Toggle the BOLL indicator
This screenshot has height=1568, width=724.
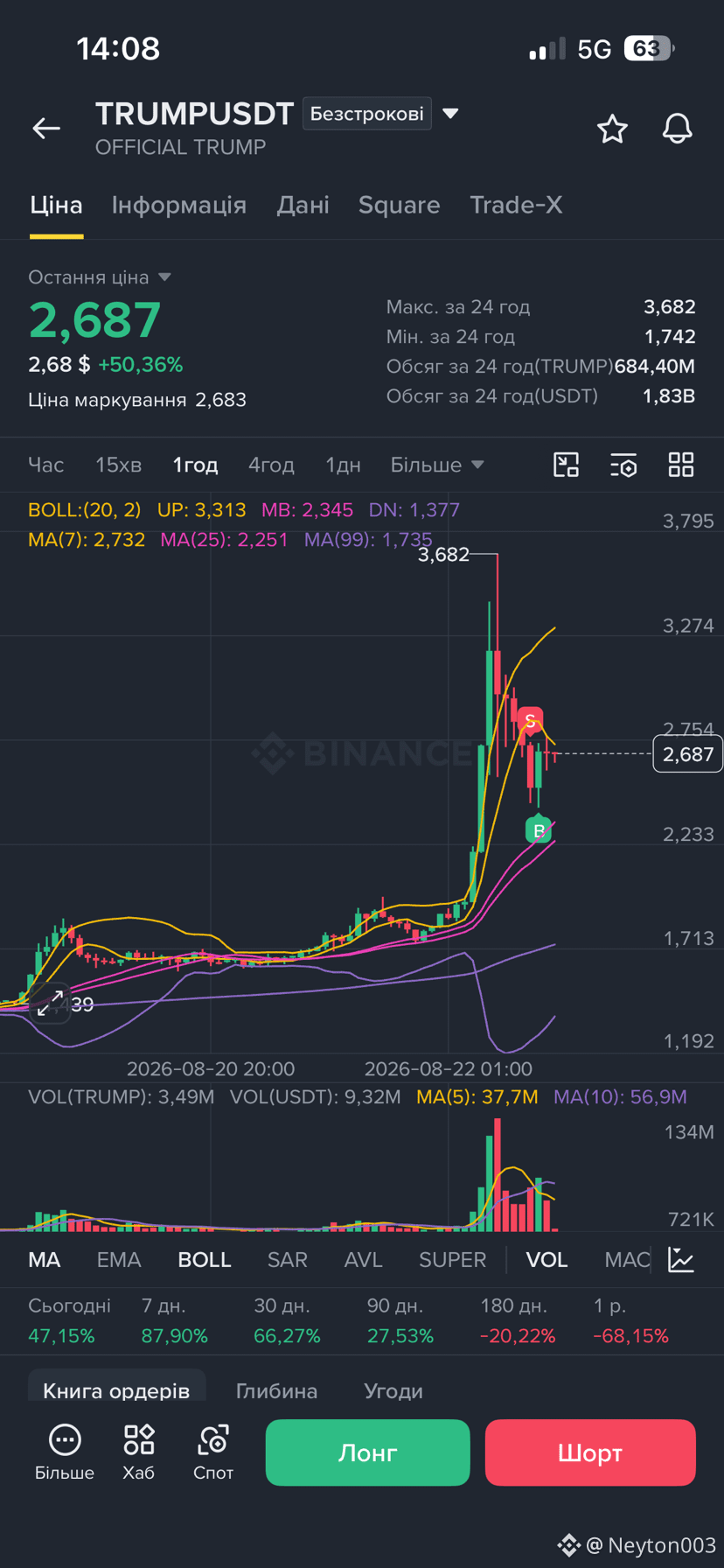pos(205,1260)
